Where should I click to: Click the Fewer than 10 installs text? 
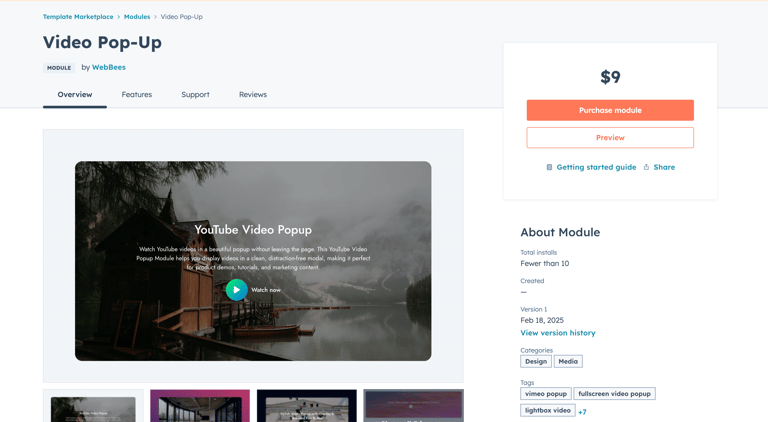tap(545, 263)
